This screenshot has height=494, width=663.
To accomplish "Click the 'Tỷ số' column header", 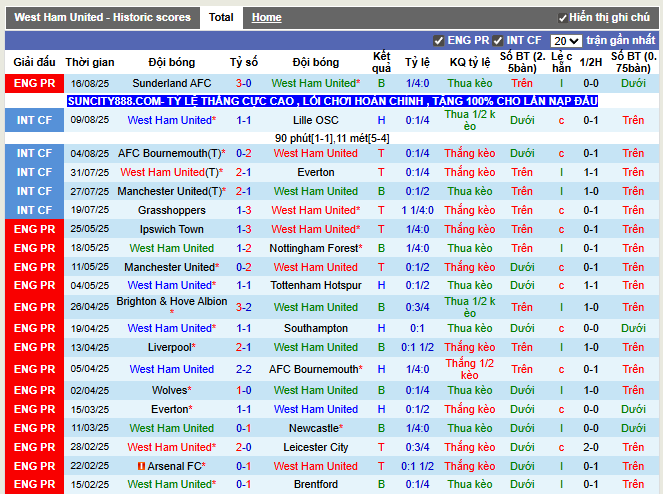I will 244,62.
